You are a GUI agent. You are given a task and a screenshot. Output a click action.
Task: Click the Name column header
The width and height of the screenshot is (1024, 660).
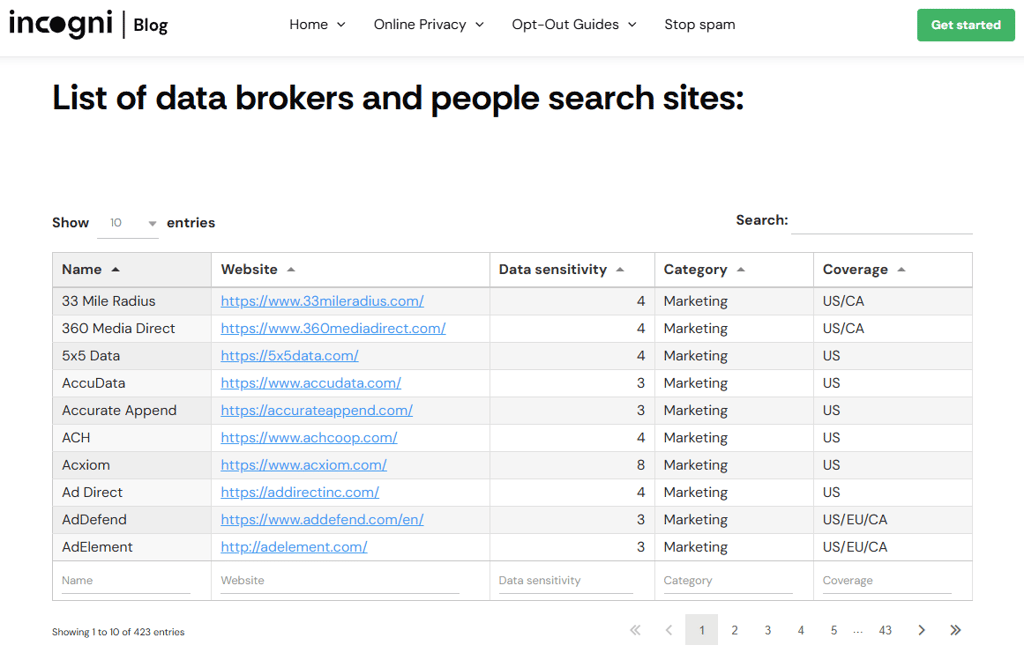132,270
